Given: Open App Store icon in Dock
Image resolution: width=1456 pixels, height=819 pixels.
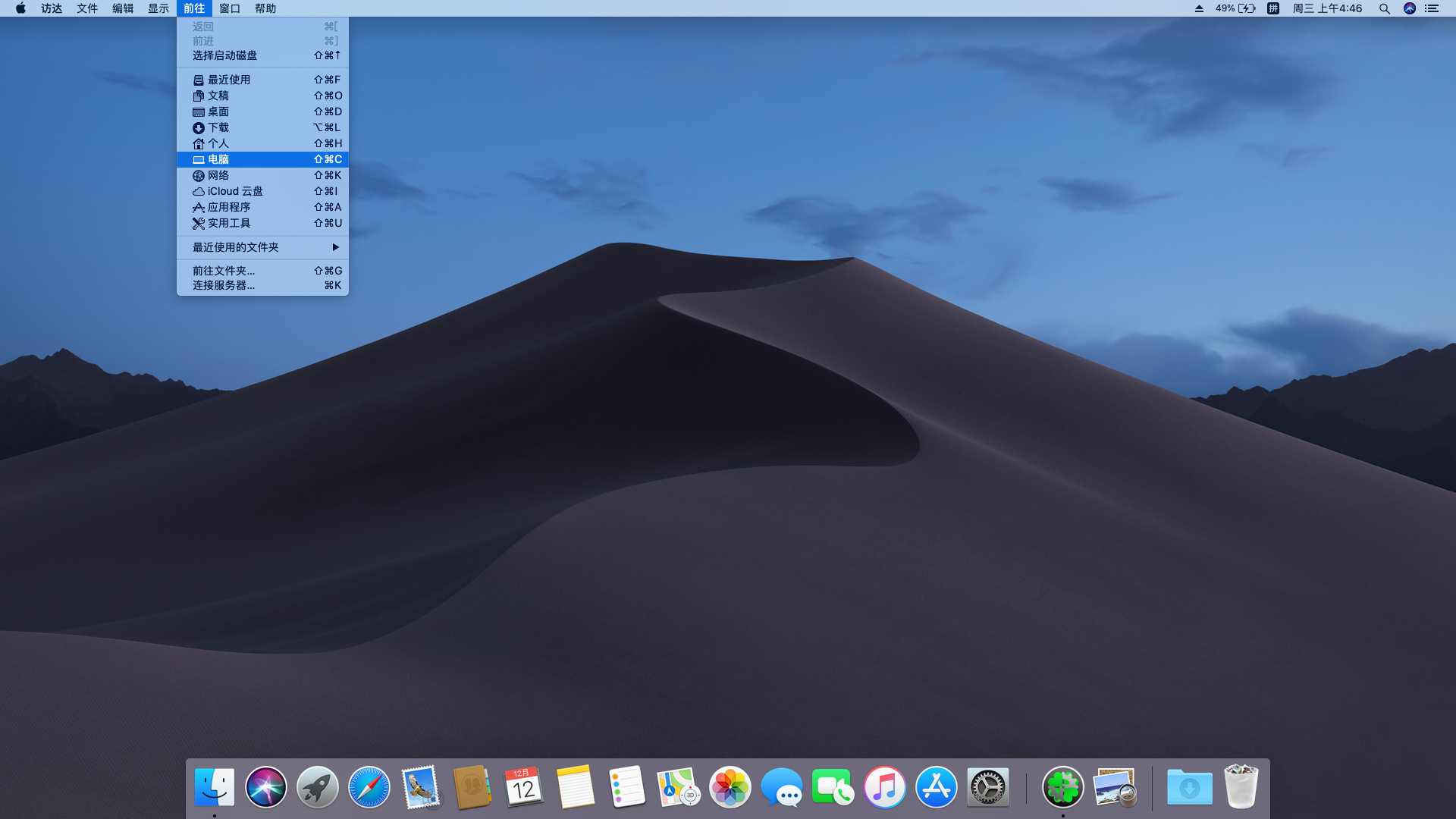Looking at the screenshot, I should 937,787.
